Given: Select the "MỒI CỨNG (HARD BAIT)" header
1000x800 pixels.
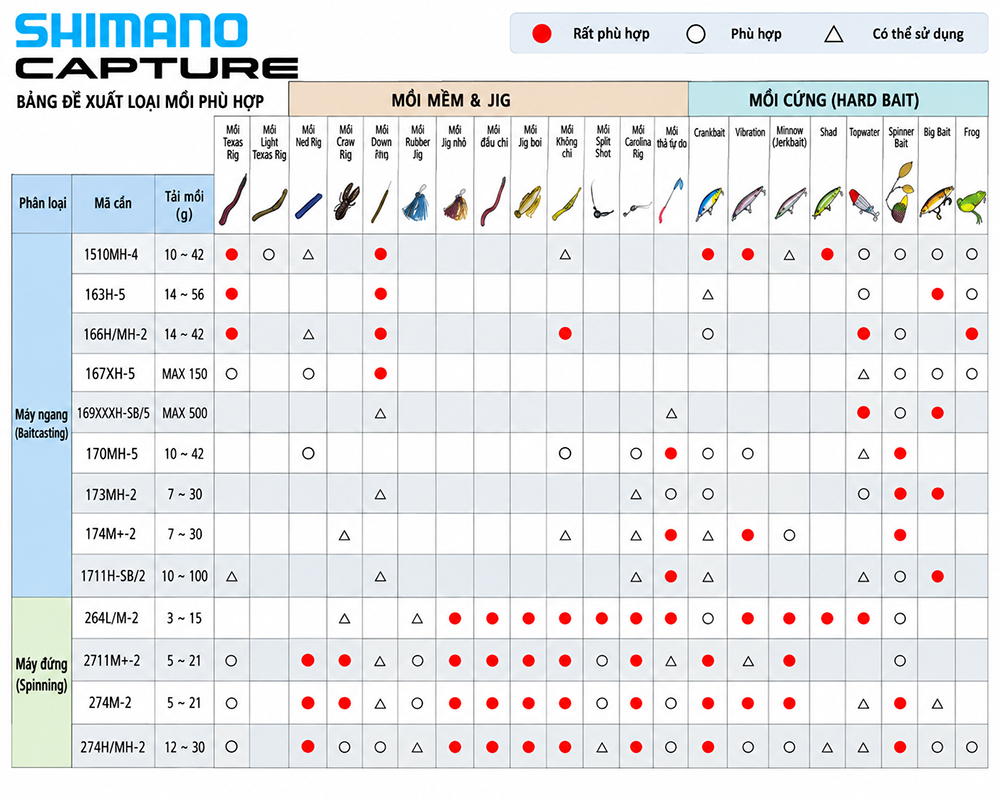Looking at the screenshot, I should tap(834, 100).
